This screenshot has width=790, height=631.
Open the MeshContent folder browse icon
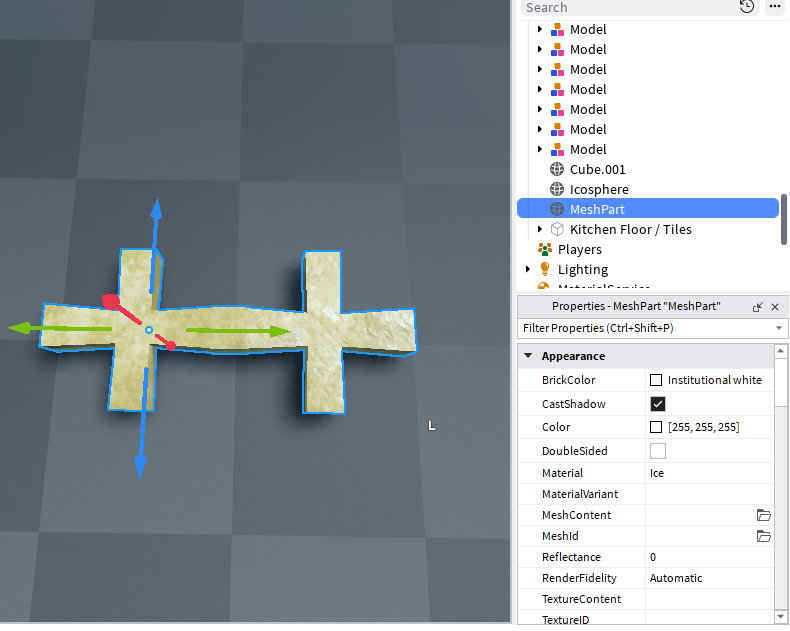pos(764,515)
